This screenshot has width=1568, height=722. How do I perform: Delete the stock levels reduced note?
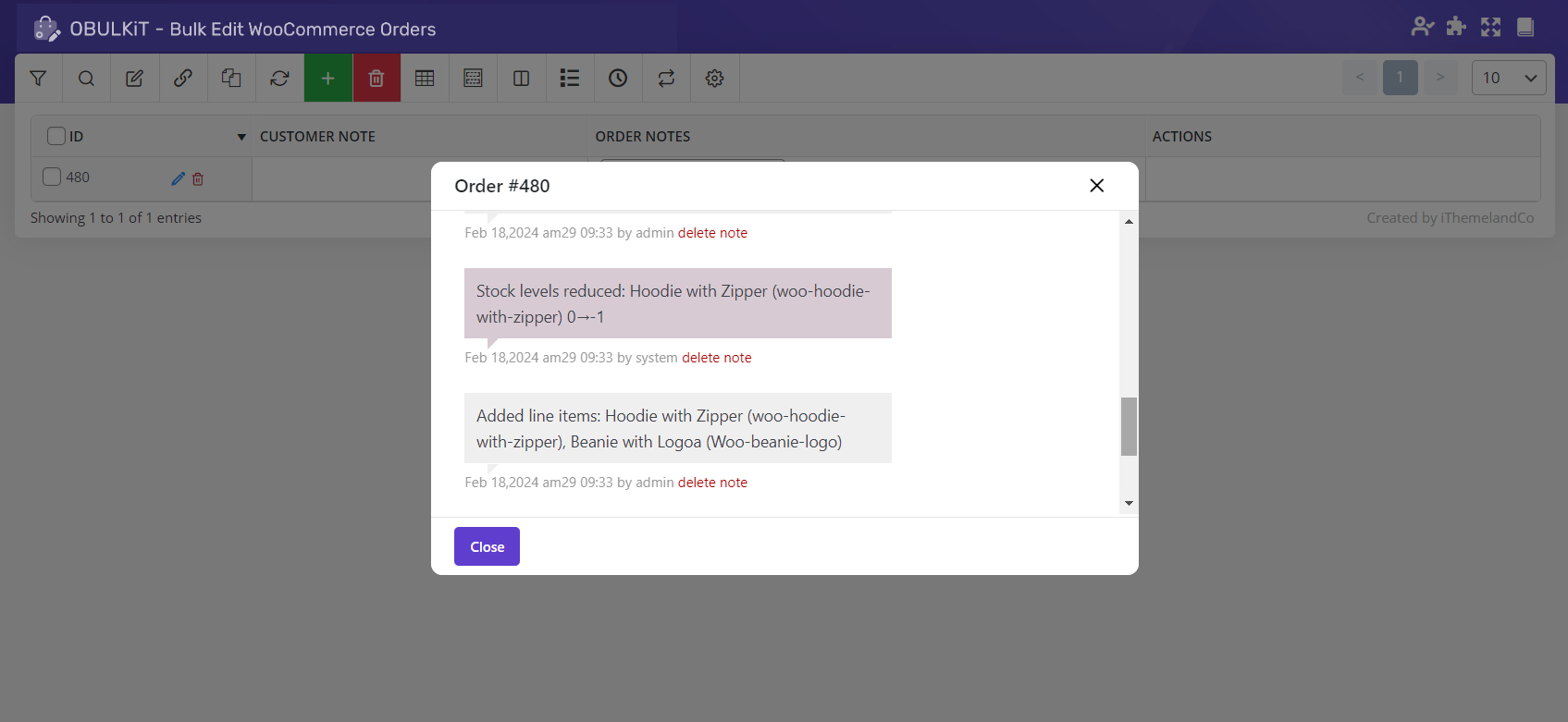pos(716,358)
